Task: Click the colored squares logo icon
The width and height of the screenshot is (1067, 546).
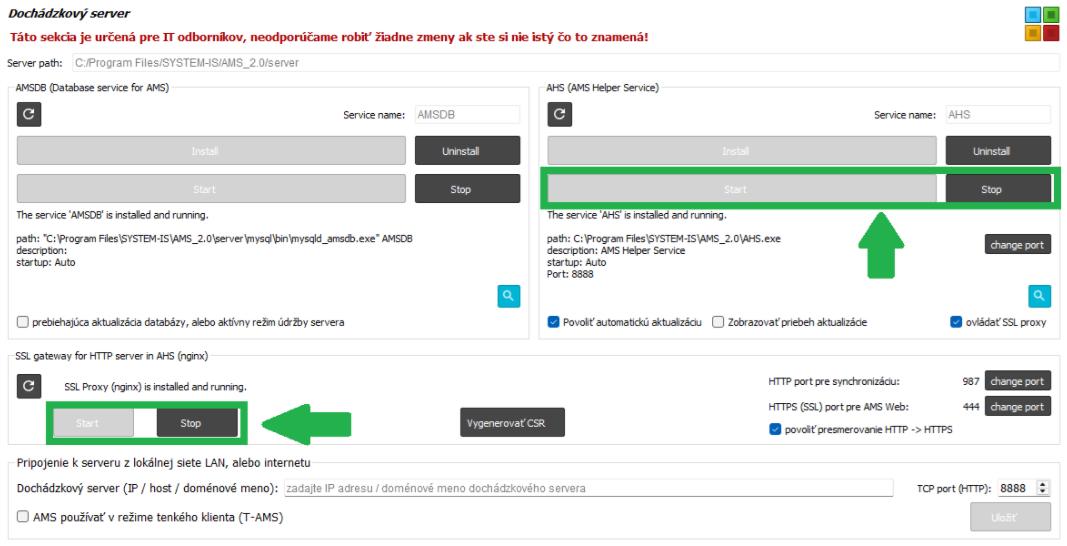Action: [x=1042, y=24]
